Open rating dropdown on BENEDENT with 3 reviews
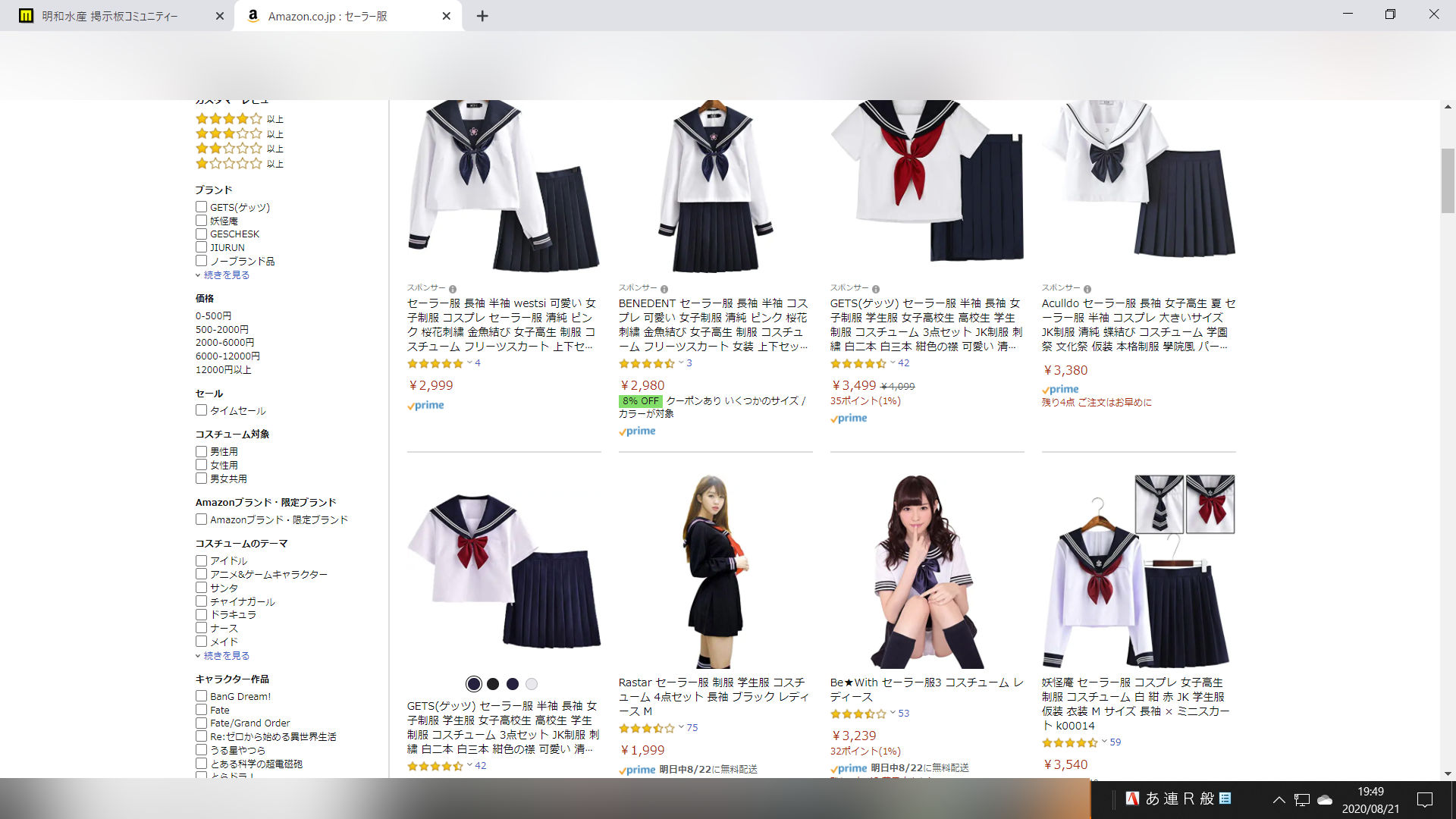The image size is (1456, 819). click(681, 363)
